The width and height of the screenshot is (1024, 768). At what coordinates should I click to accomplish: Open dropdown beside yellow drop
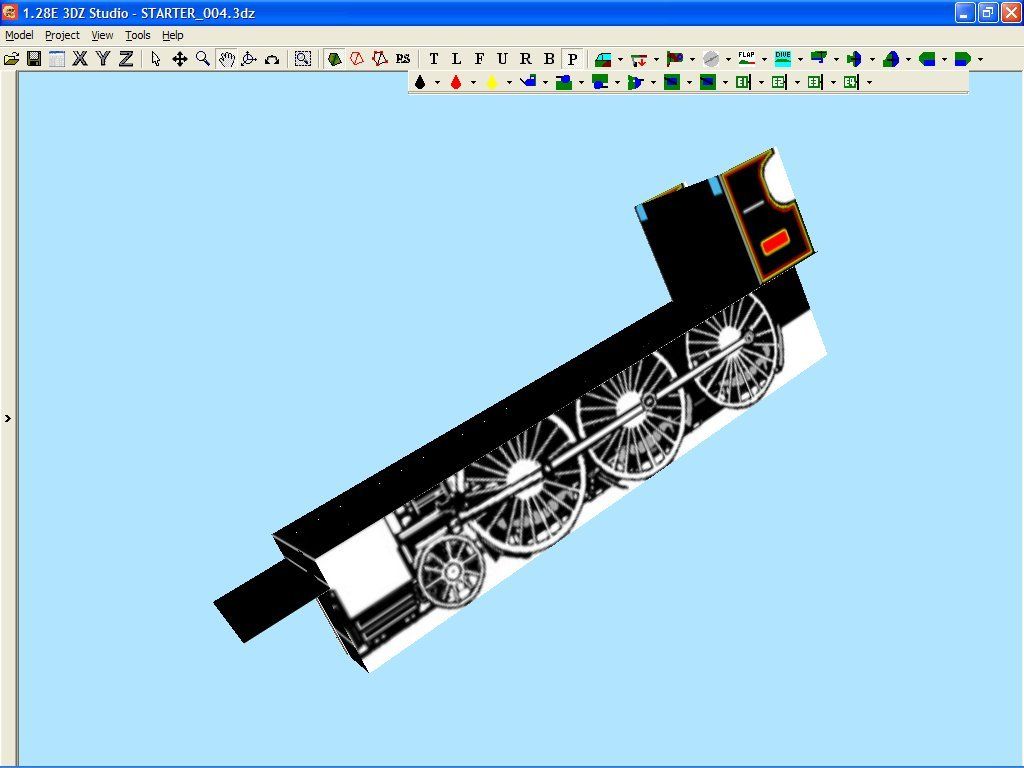509,82
